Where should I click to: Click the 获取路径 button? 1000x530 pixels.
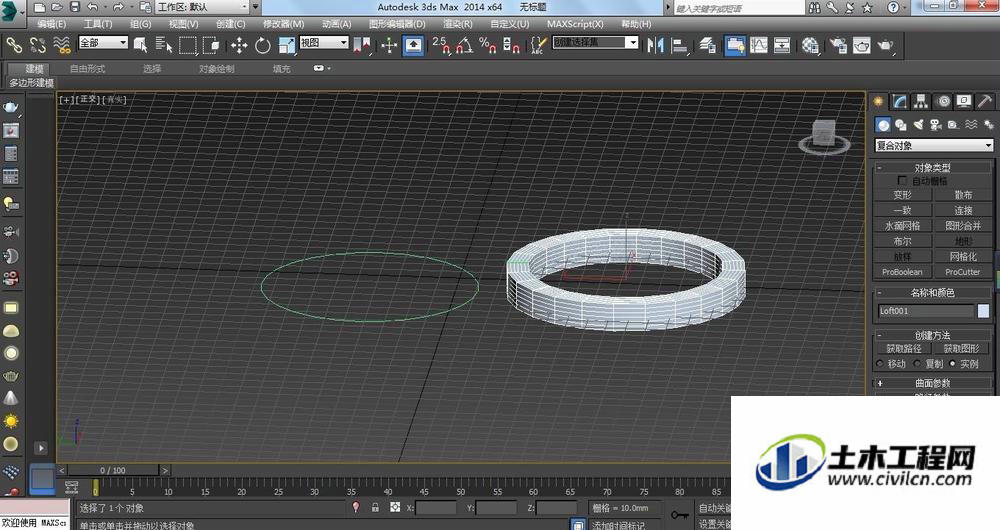(x=904, y=348)
